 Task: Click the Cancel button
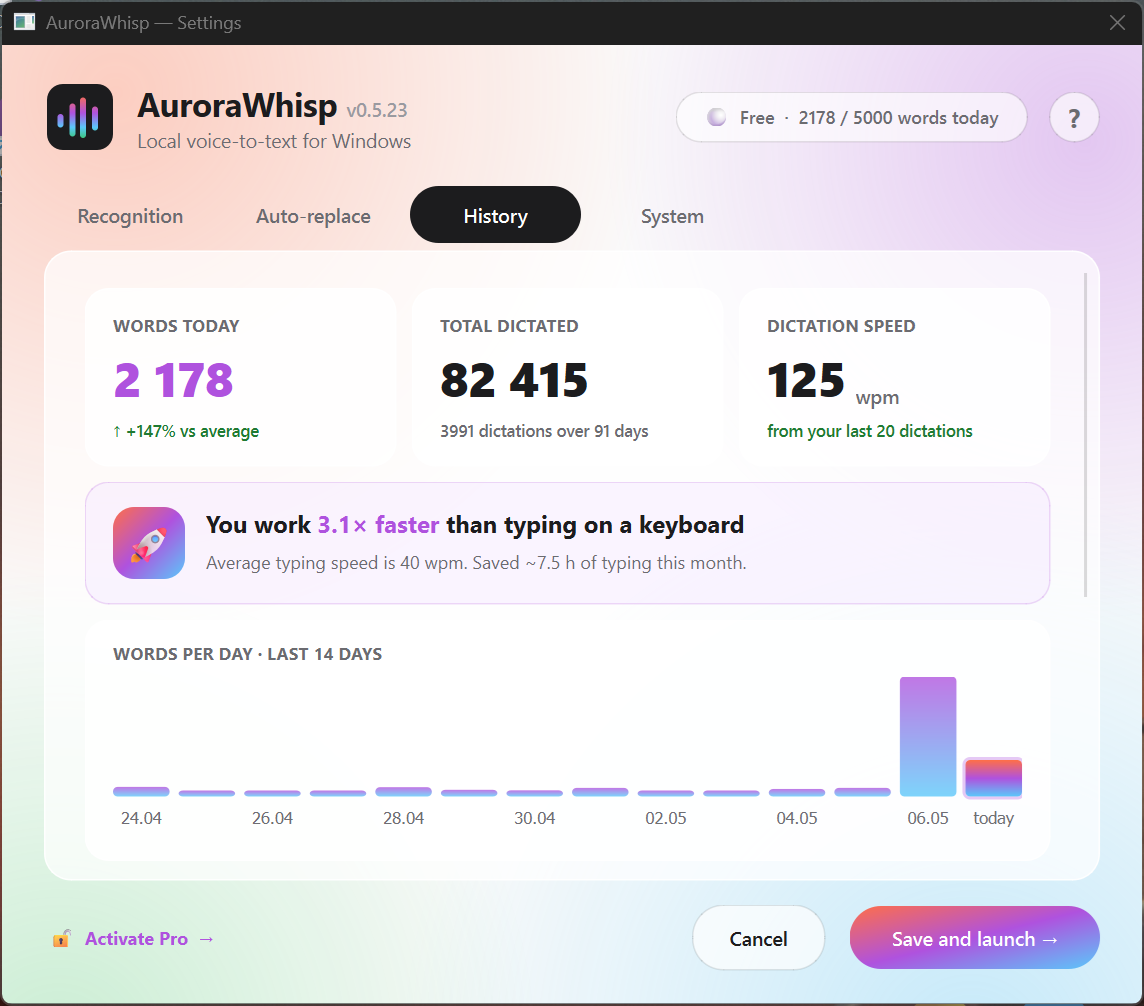pyautogui.click(x=758, y=938)
